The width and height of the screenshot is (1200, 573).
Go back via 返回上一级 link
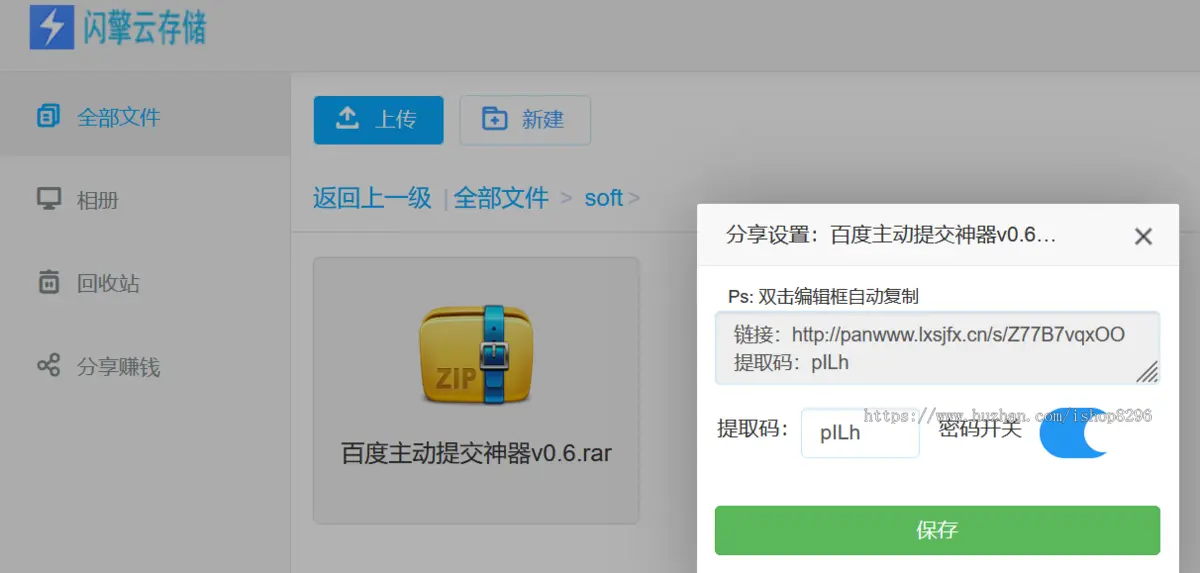(372, 198)
